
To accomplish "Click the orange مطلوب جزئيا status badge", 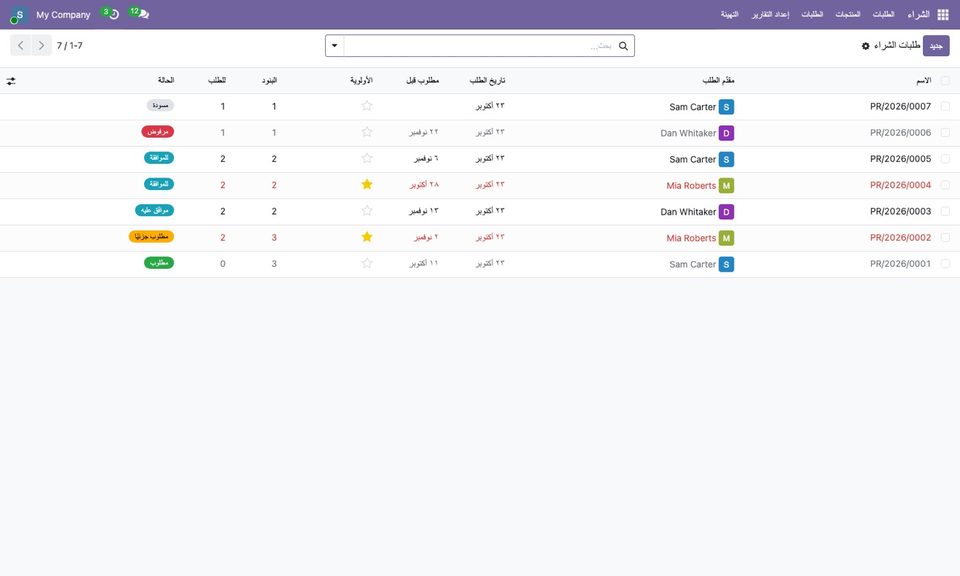I will tap(151, 237).
